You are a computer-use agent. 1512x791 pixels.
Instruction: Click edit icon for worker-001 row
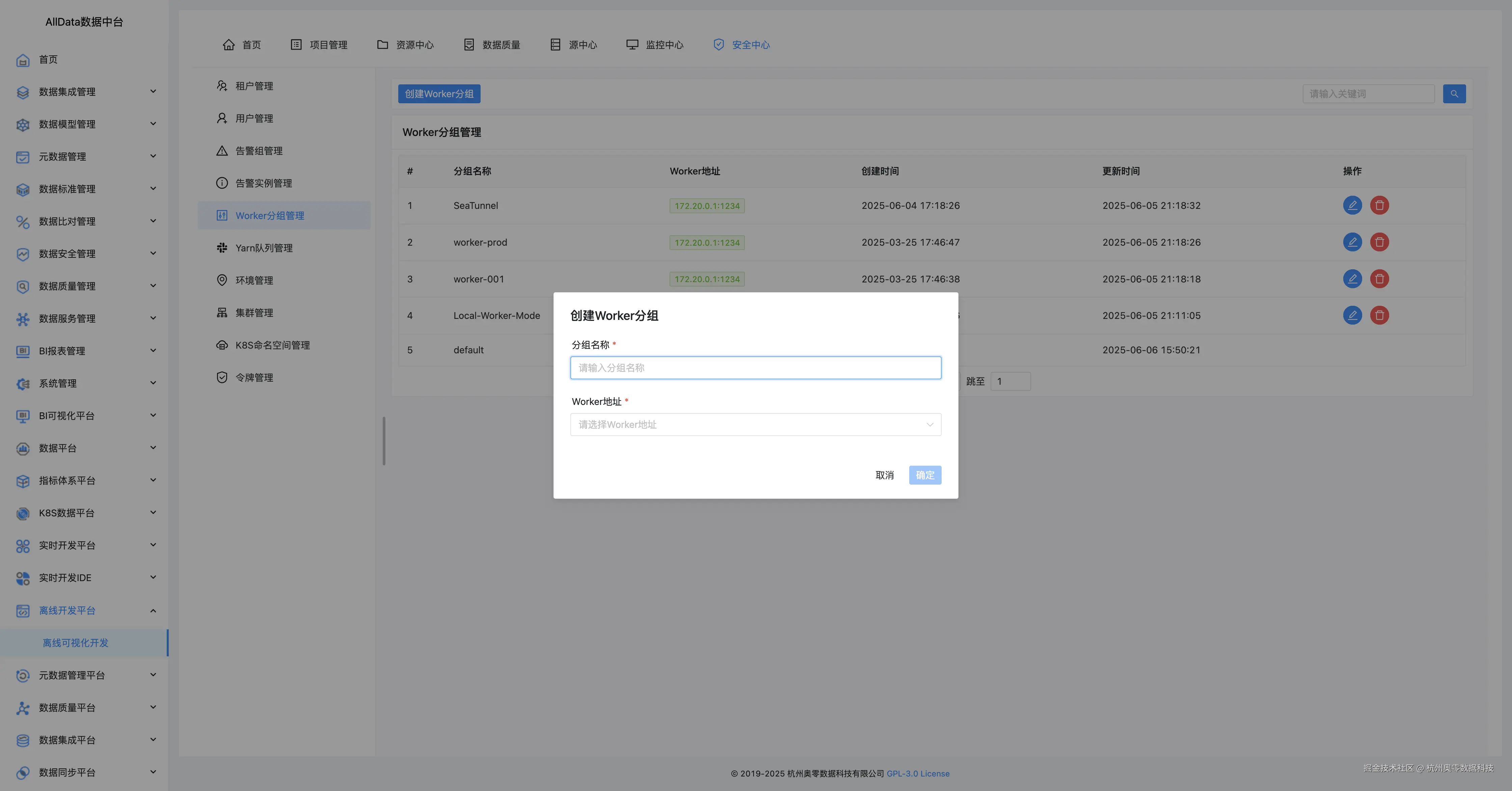coord(1352,279)
